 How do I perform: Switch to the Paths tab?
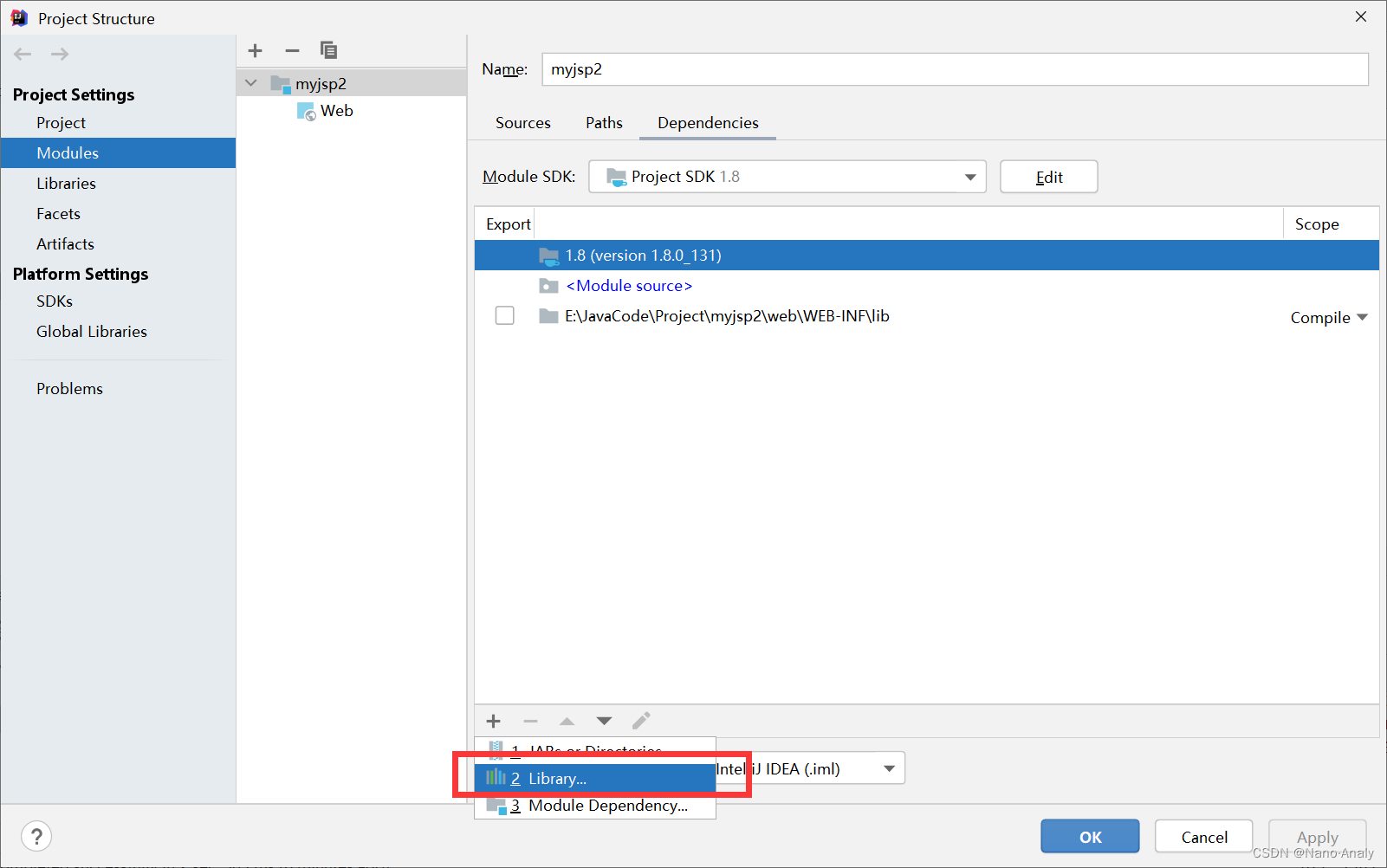[x=604, y=123]
